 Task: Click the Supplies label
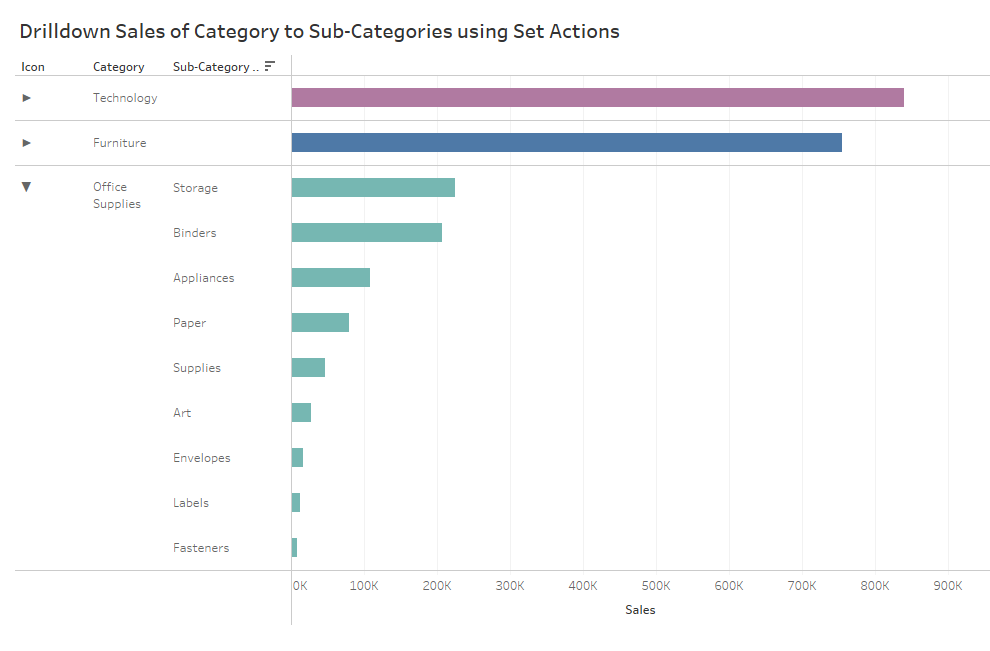click(x=197, y=368)
